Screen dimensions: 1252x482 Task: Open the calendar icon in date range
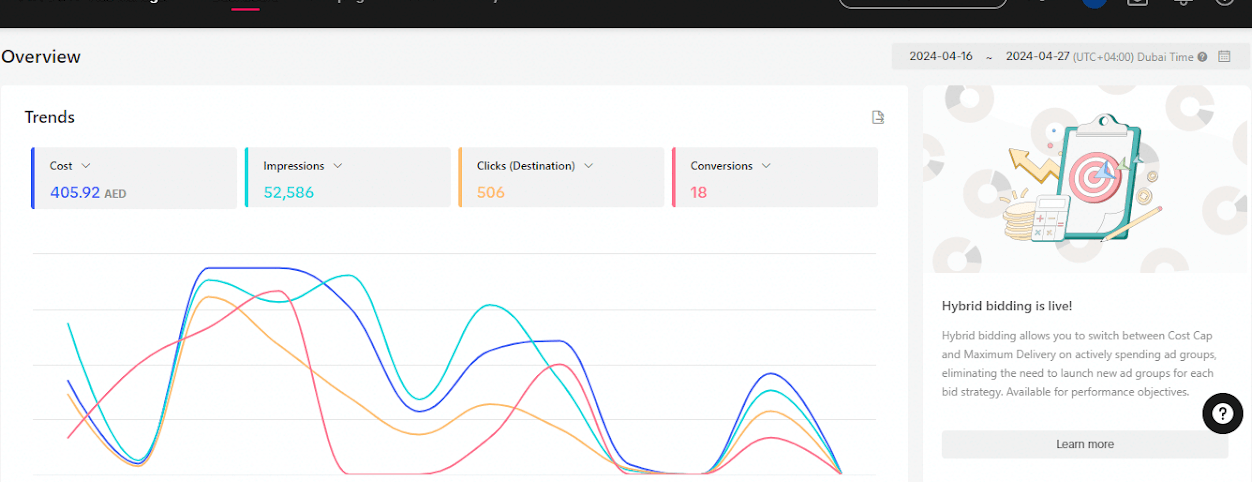point(1224,57)
